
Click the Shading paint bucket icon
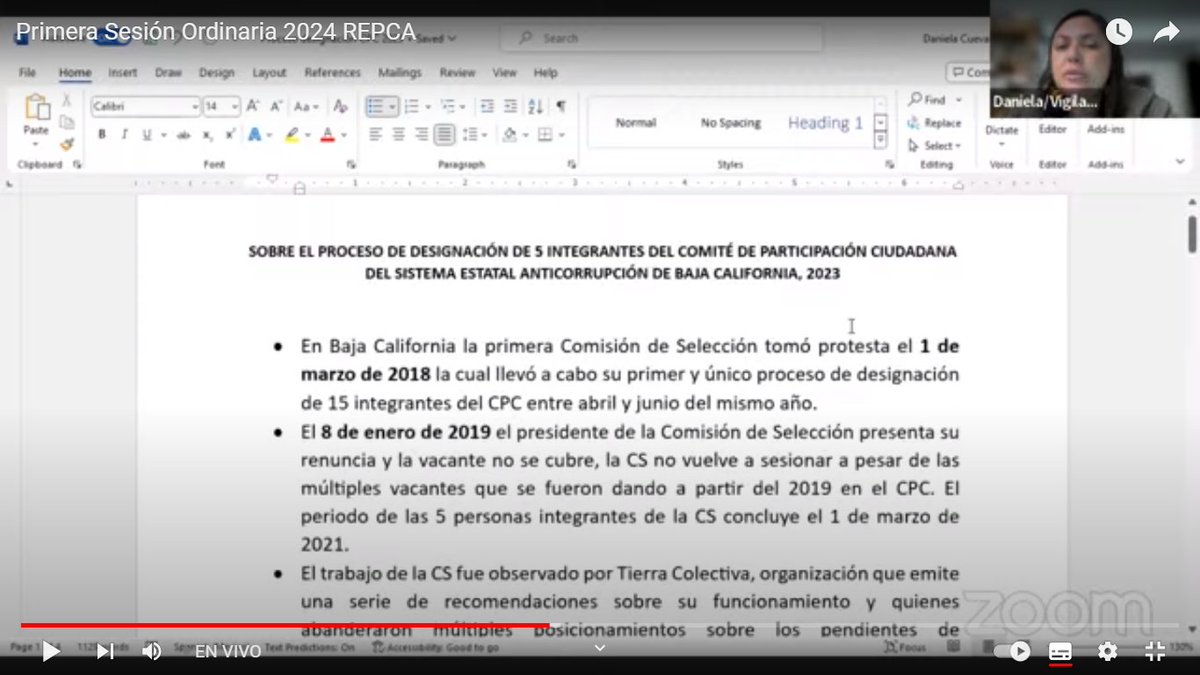(x=509, y=134)
